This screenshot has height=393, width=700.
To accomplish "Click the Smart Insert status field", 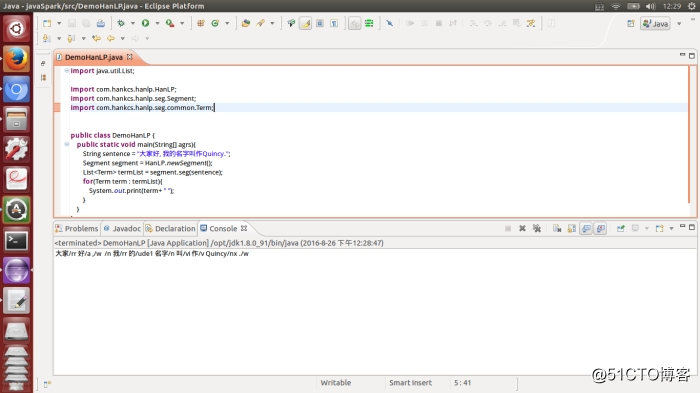I will (x=410, y=383).
